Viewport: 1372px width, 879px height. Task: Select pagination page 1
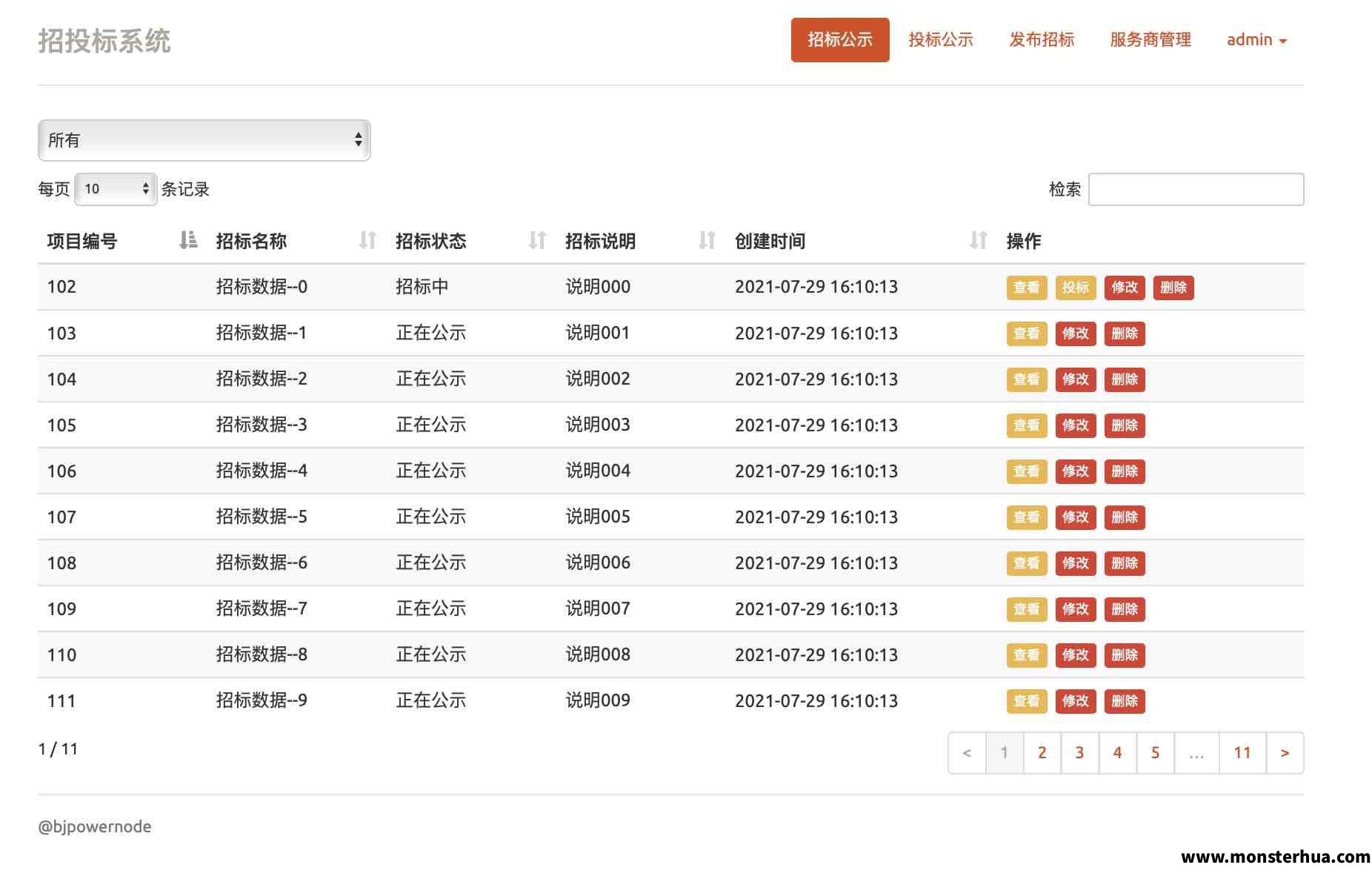[1005, 753]
